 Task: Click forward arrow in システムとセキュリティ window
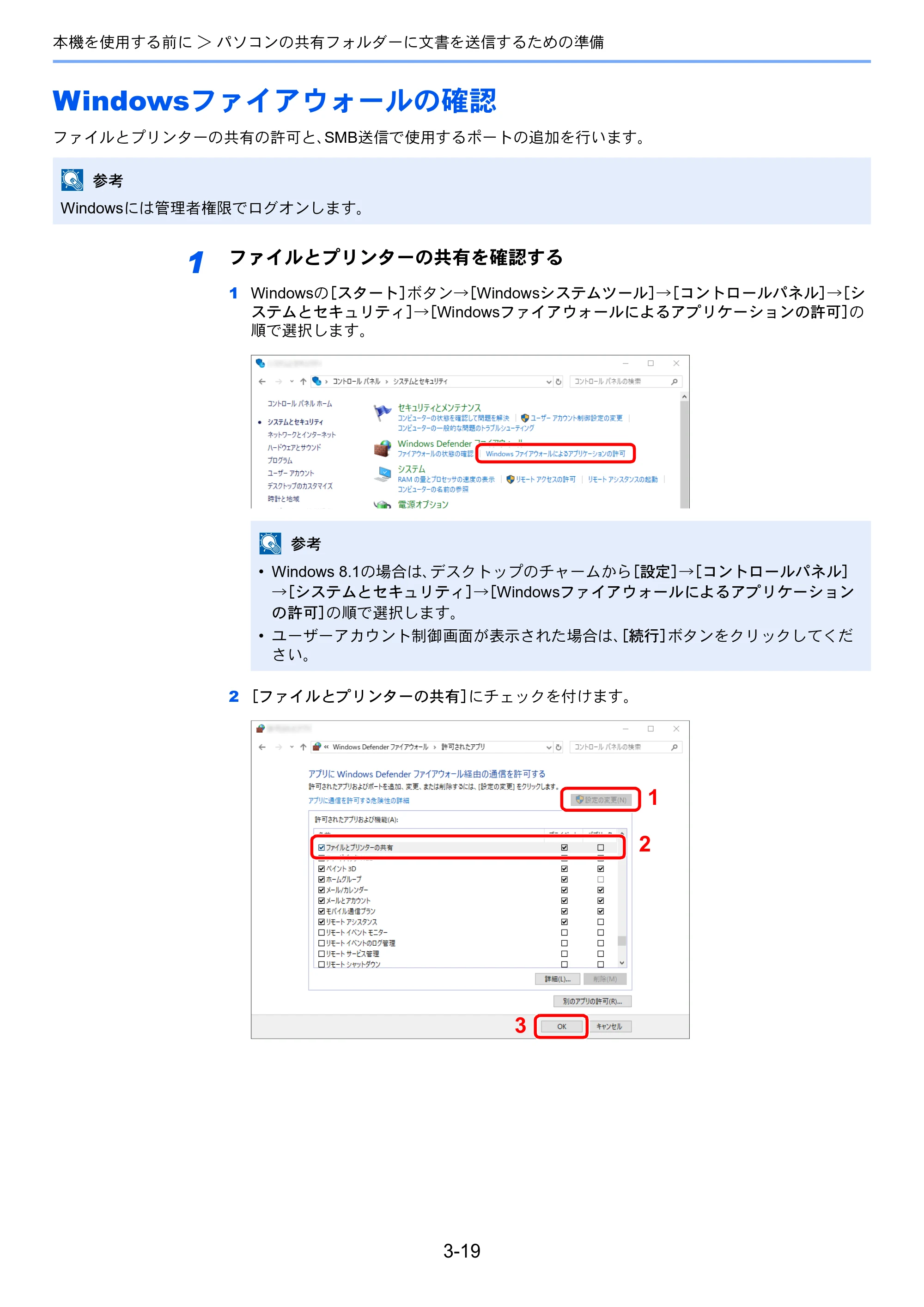coord(279,382)
